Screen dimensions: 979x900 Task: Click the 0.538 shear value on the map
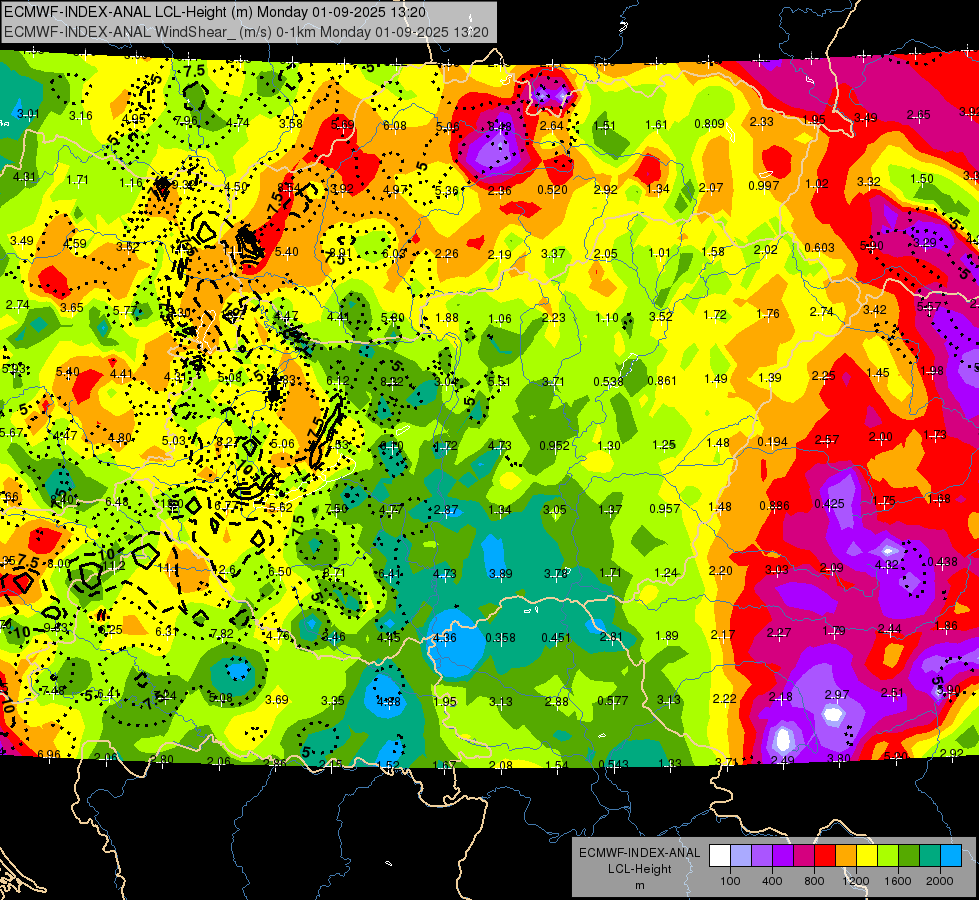pos(608,381)
